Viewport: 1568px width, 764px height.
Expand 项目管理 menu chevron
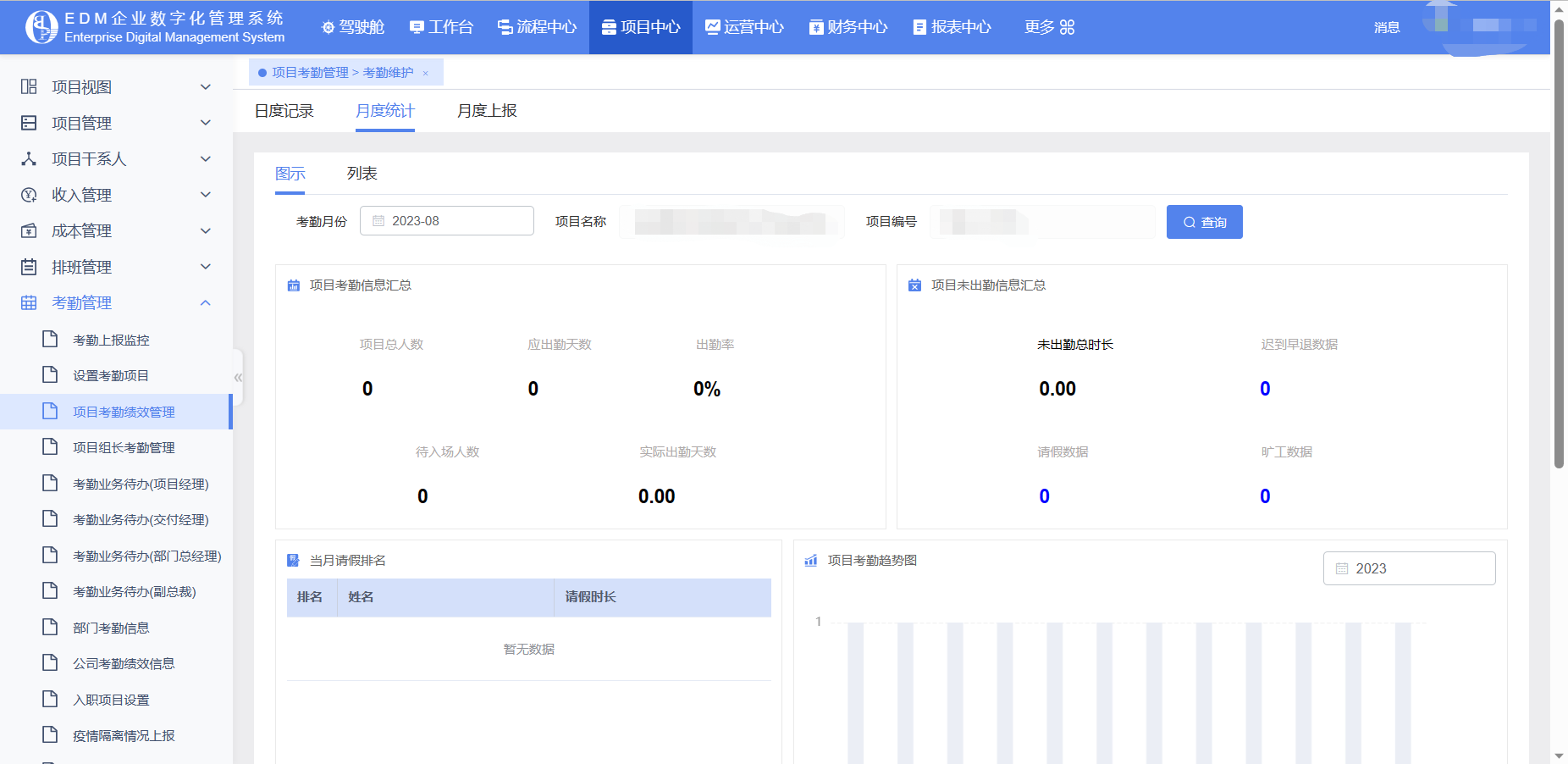point(205,123)
